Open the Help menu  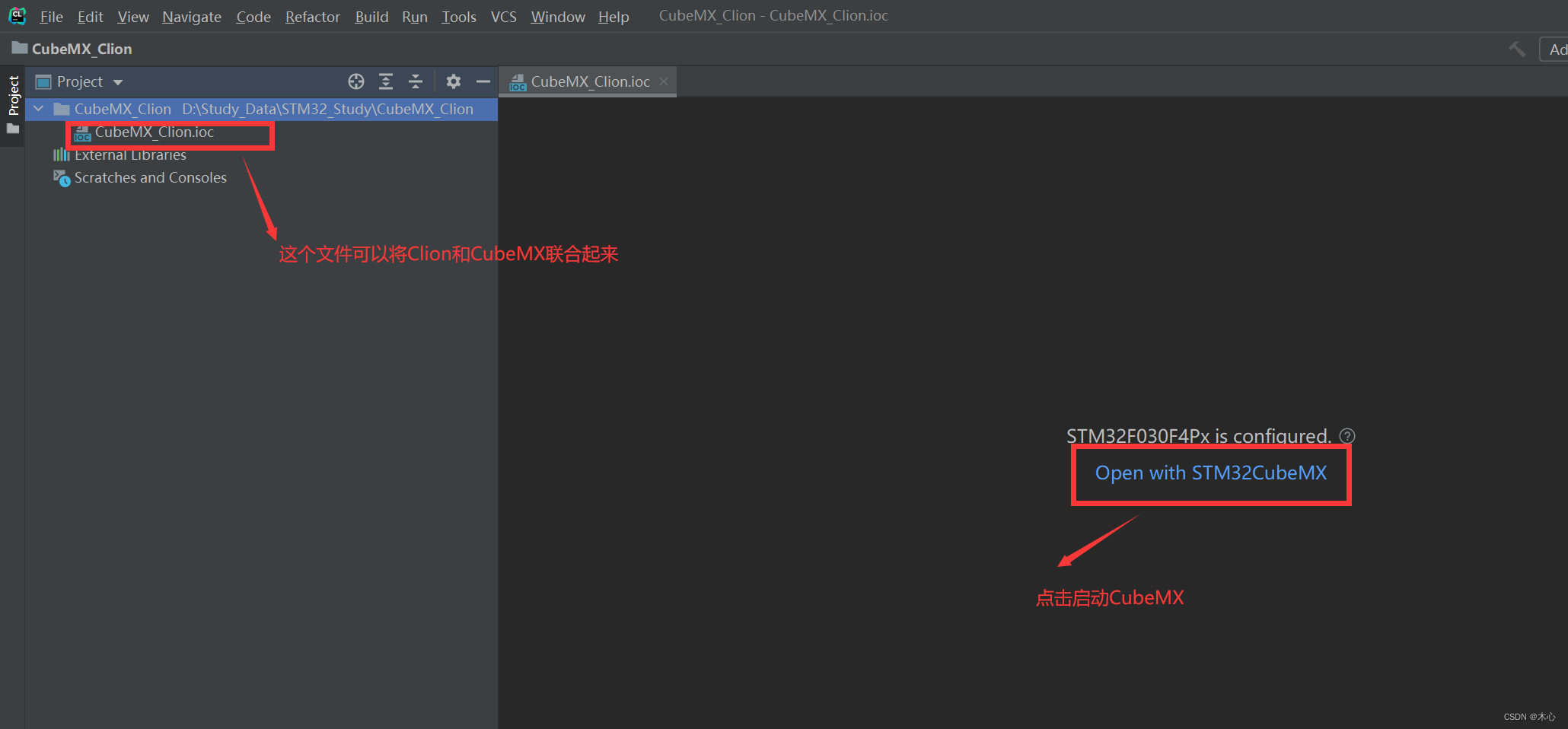click(613, 17)
